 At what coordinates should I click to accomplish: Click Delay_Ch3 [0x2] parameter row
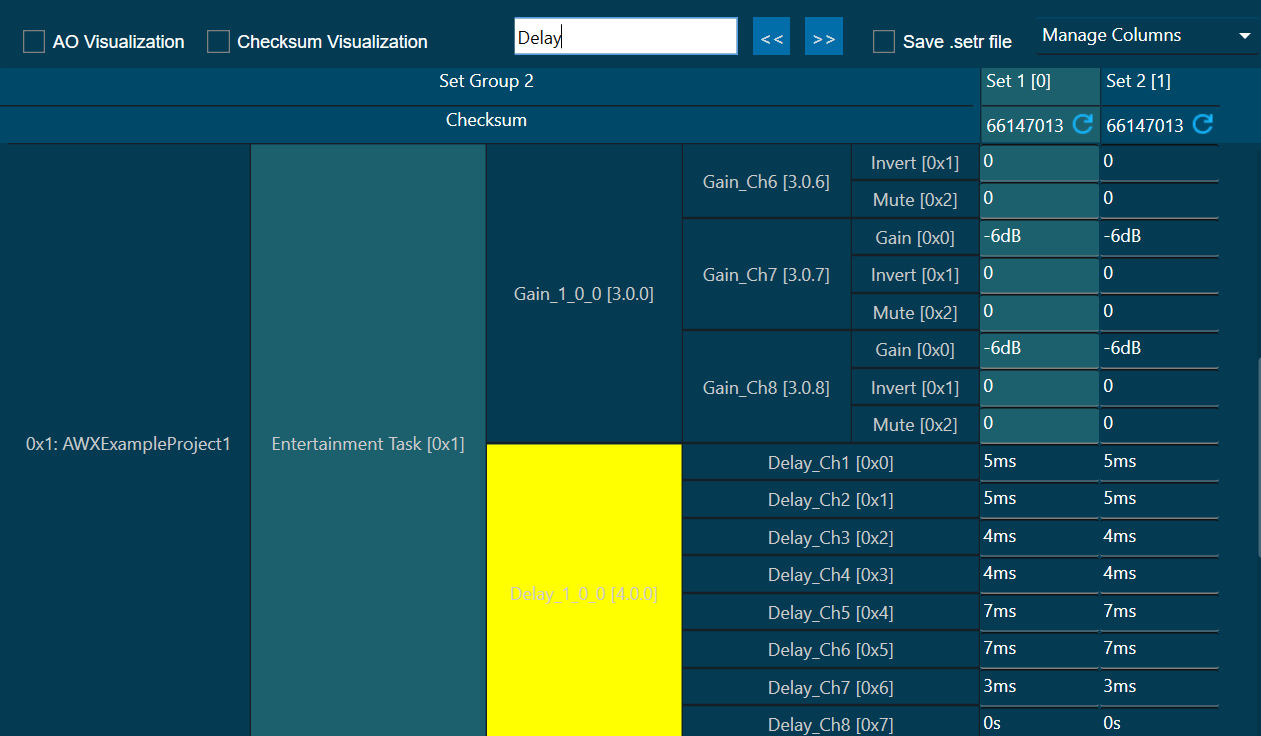[831, 538]
